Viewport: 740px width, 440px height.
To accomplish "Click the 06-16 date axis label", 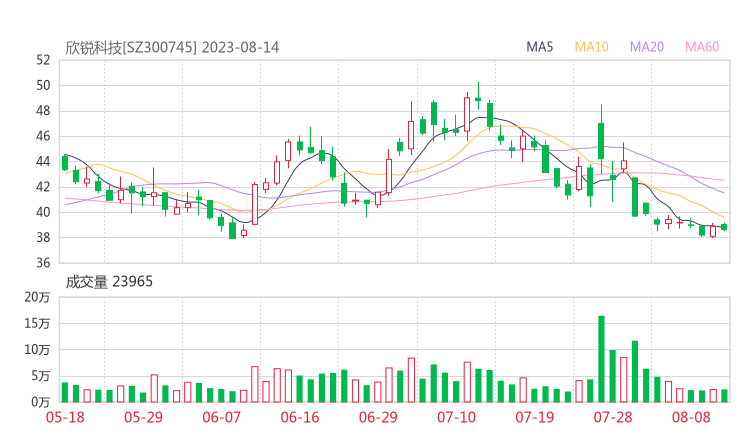I will pos(300,417).
